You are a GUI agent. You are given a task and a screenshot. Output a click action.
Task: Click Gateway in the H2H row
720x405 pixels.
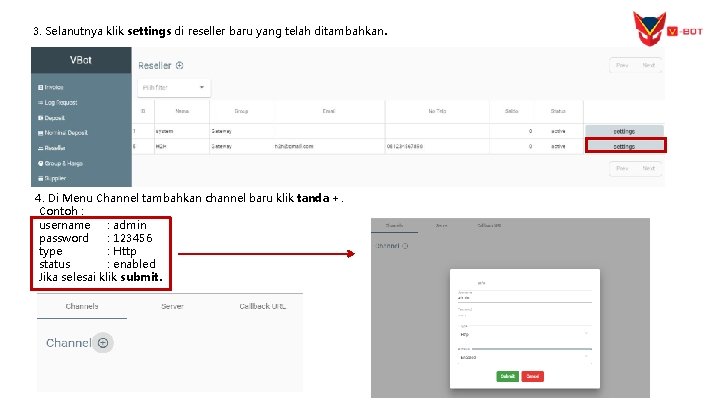pyautogui.click(x=221, y=146)
